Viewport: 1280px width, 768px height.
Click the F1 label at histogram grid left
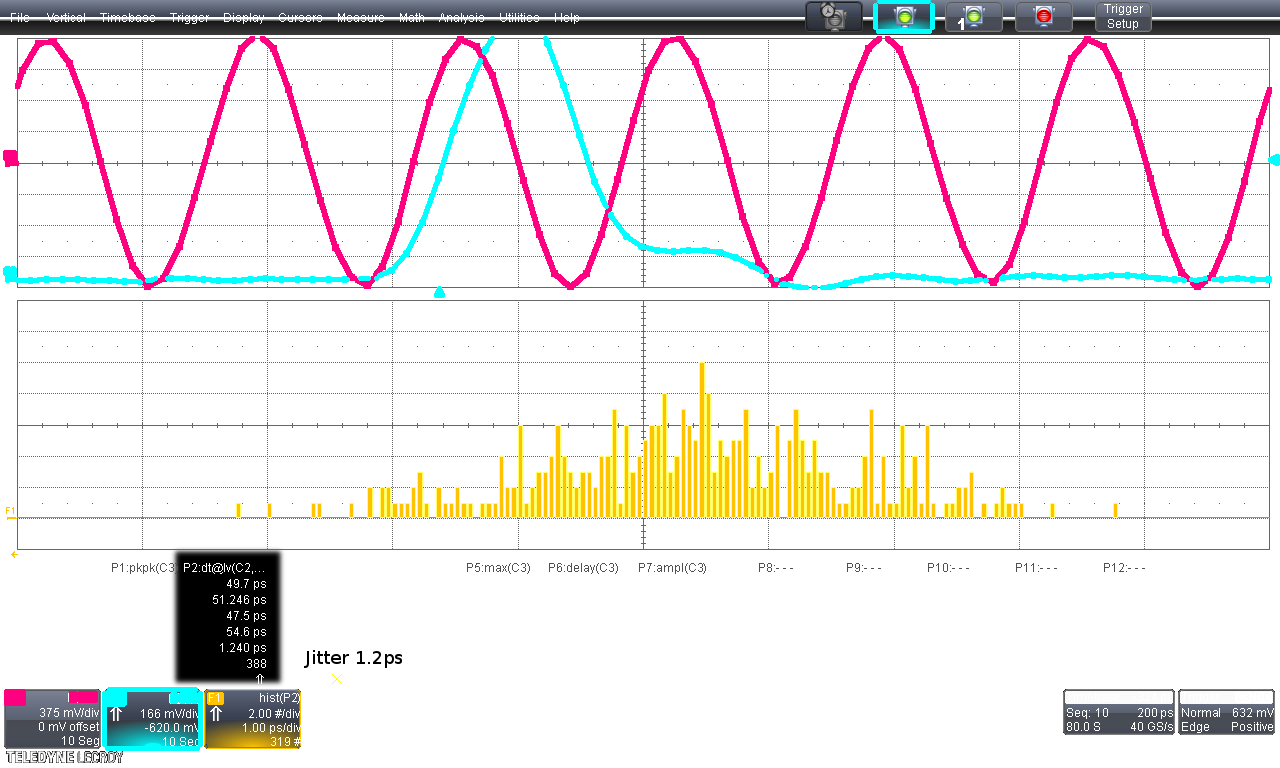pos(10,511)
